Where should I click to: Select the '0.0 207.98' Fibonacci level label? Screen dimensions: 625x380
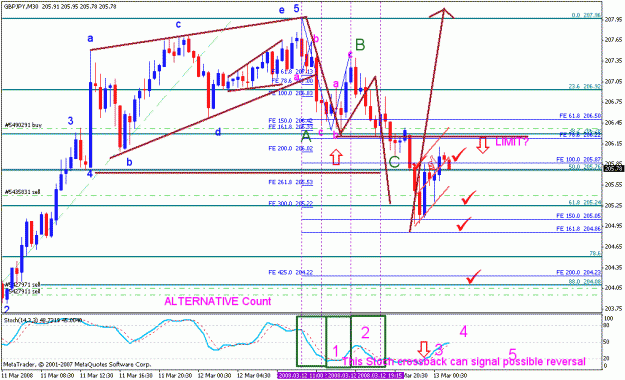(x=586, y=16)
